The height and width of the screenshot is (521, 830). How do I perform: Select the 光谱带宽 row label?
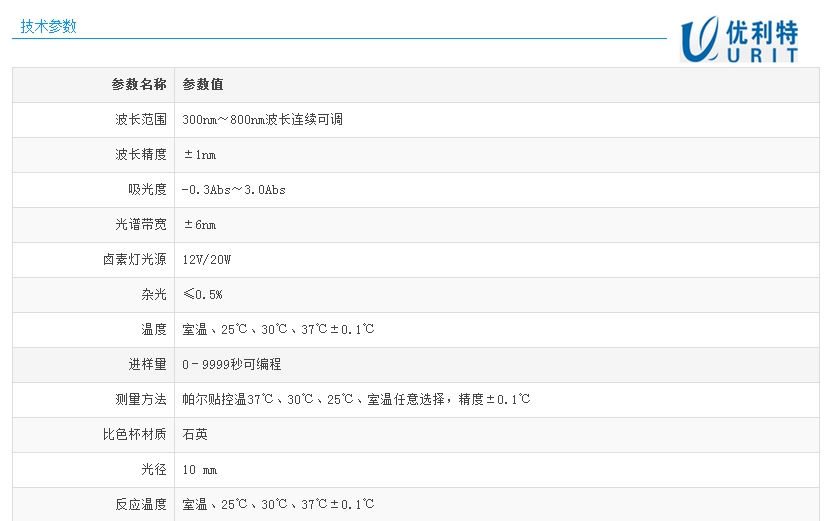click(141, 225)
